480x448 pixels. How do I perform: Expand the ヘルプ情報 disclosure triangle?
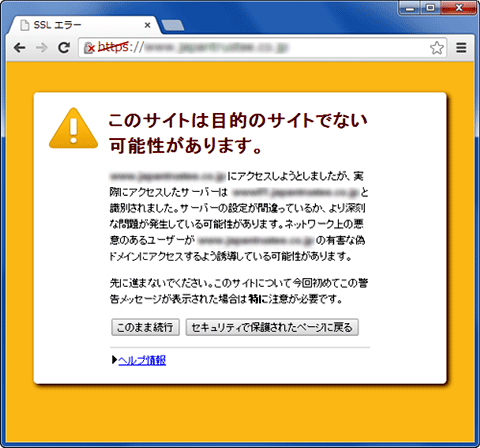114,360
